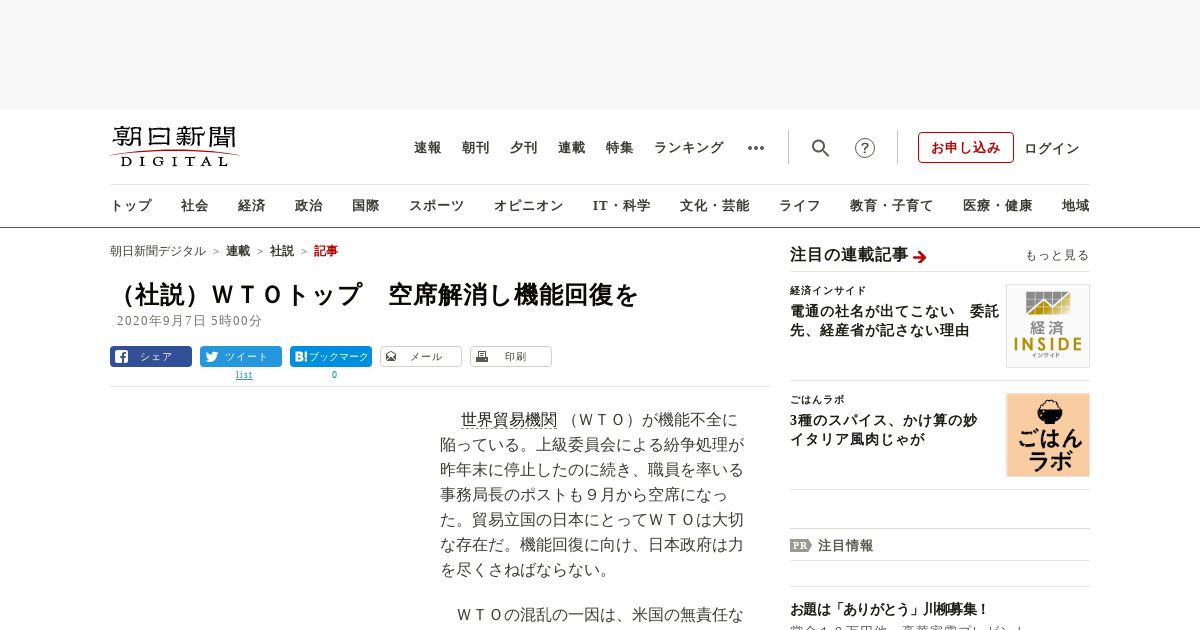Viewport: 1200px width, 630px height.
Task: Select the 地域 category tab
Action: (x=1076, y=206)
